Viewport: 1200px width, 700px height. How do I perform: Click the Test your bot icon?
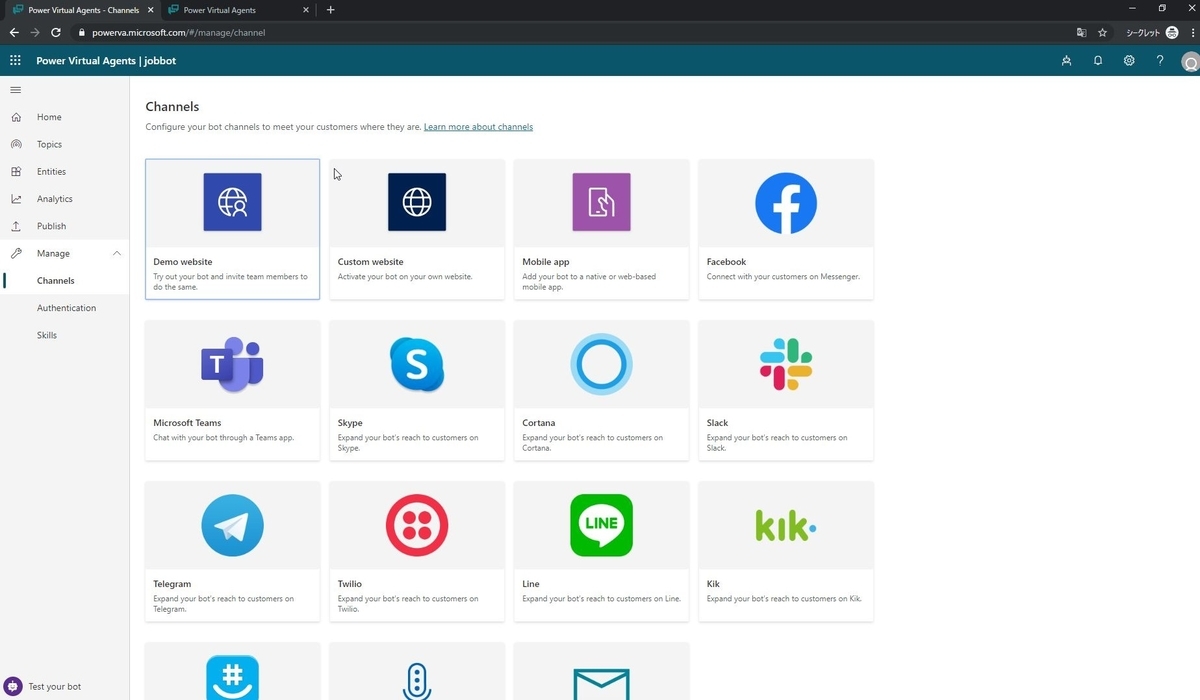click(13, 686)
